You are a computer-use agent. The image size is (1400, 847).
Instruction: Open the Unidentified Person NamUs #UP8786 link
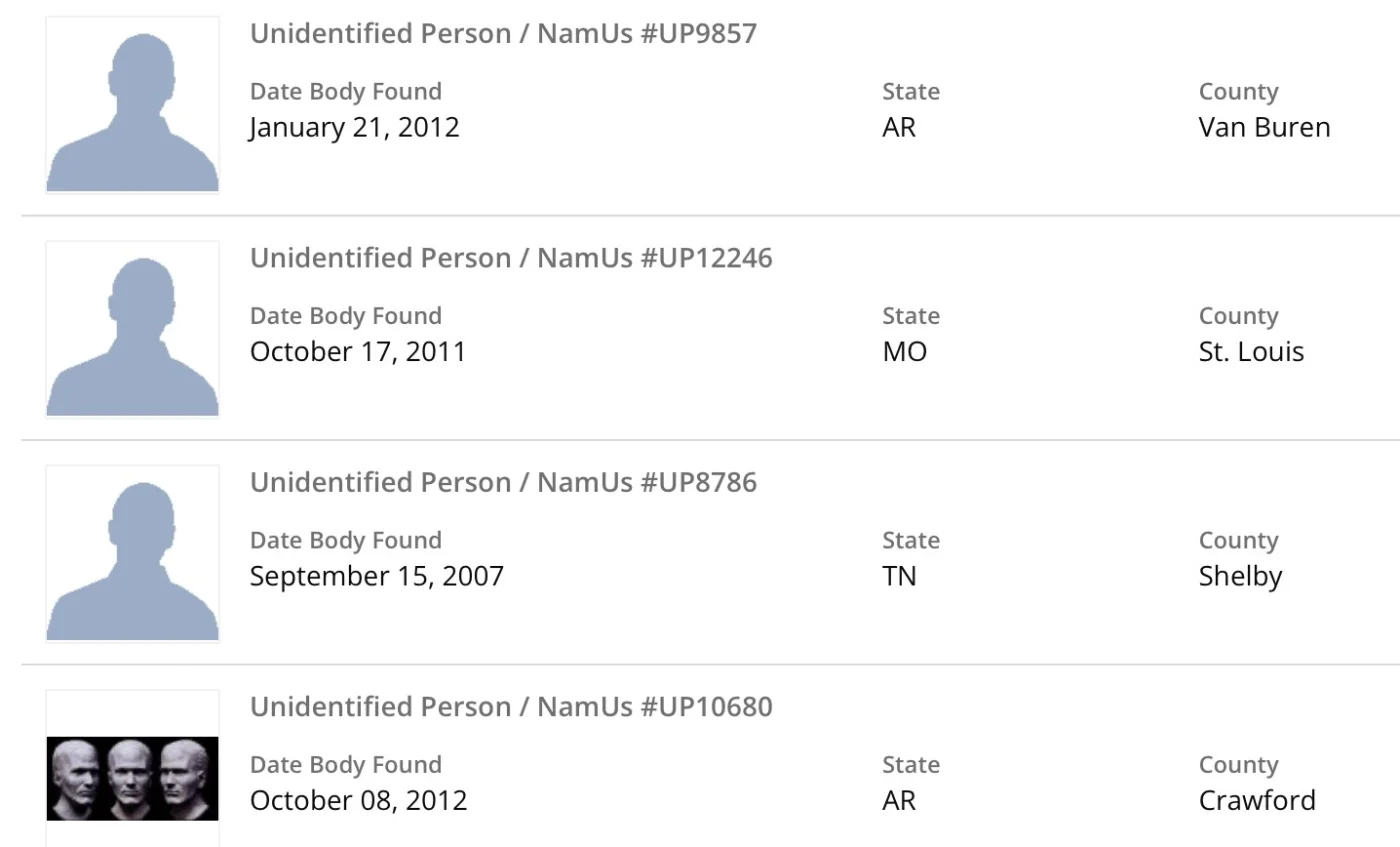[503, 482]
